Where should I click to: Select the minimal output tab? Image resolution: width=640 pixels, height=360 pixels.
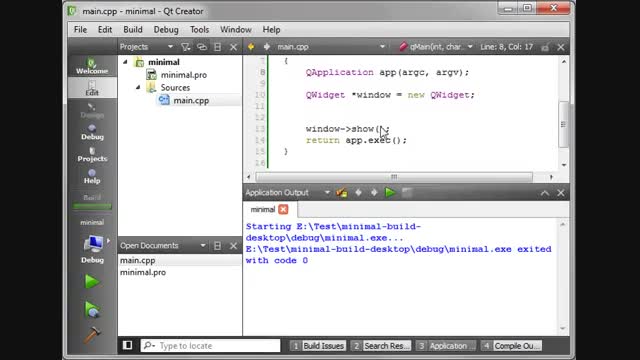(x=262, y=209)
